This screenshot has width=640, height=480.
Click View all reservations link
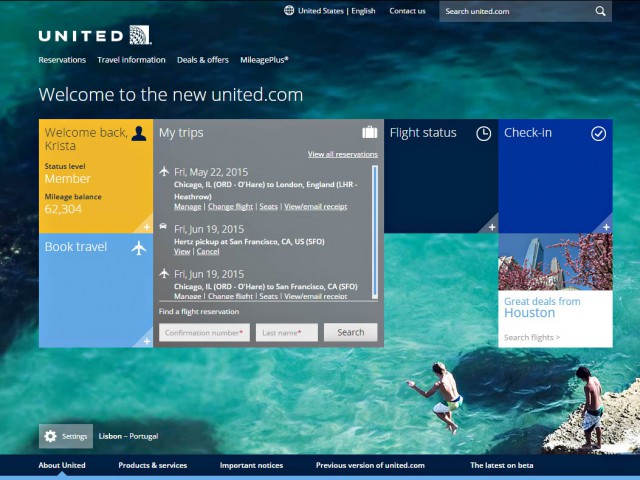point(343,154)
